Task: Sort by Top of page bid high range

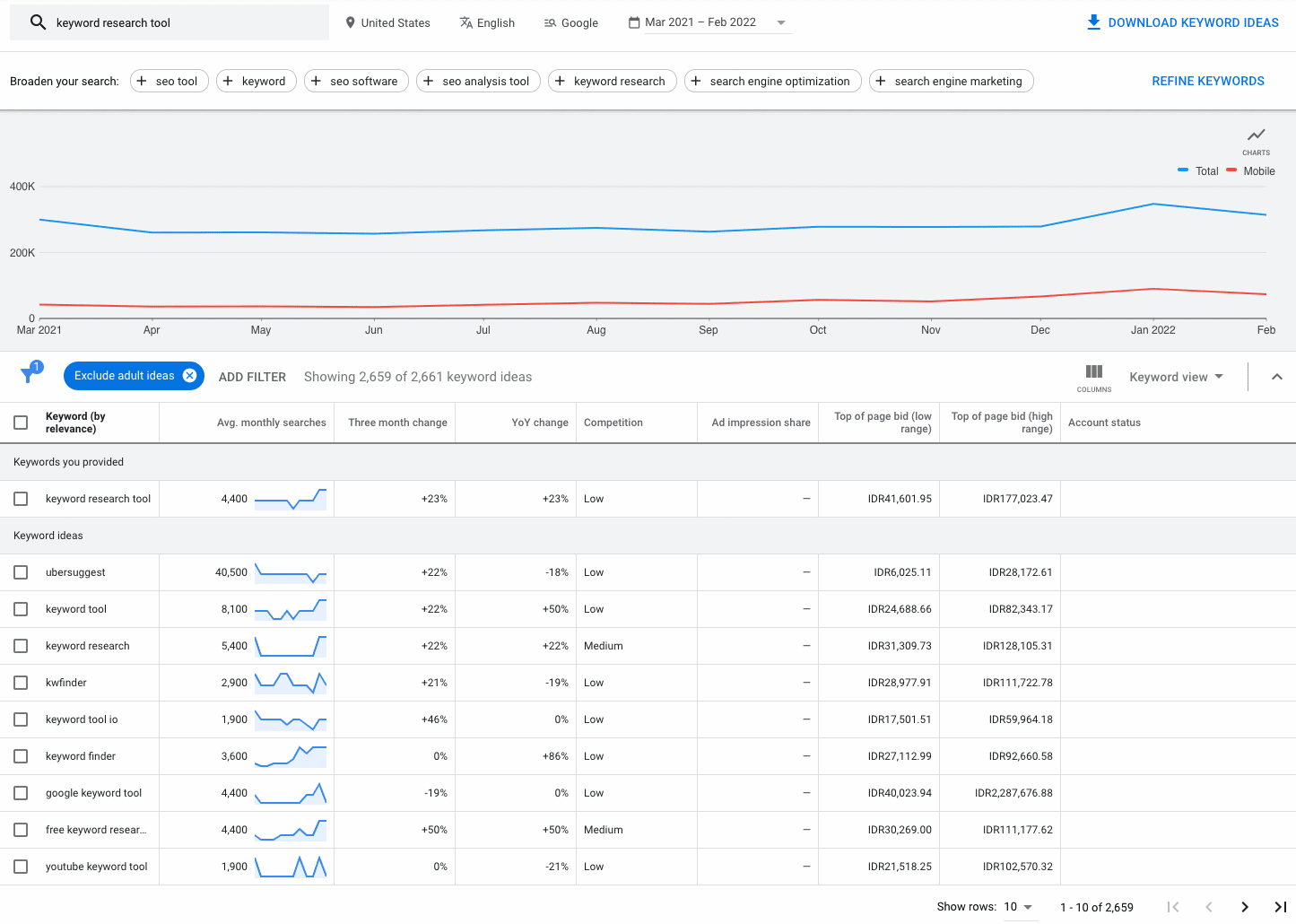Action: coord(1002,423)
